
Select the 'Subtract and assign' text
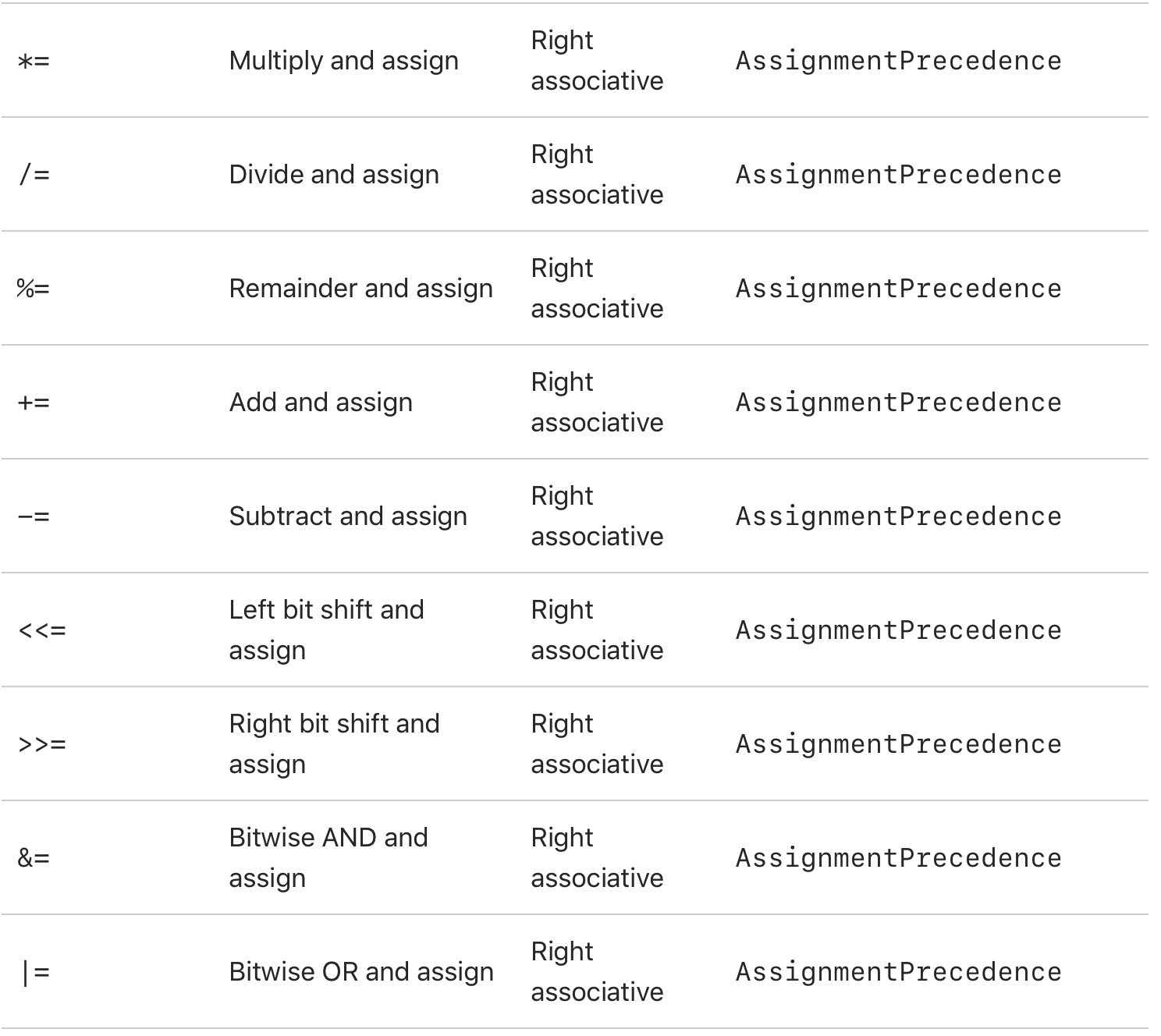348,516
